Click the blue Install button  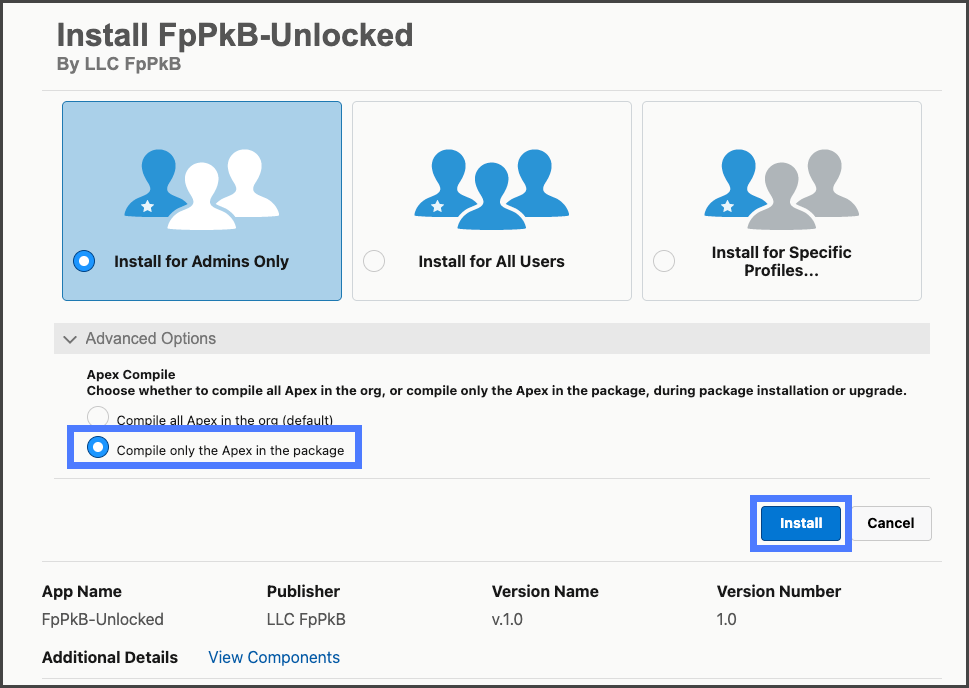pyautogui.click(x=800, y=523)
